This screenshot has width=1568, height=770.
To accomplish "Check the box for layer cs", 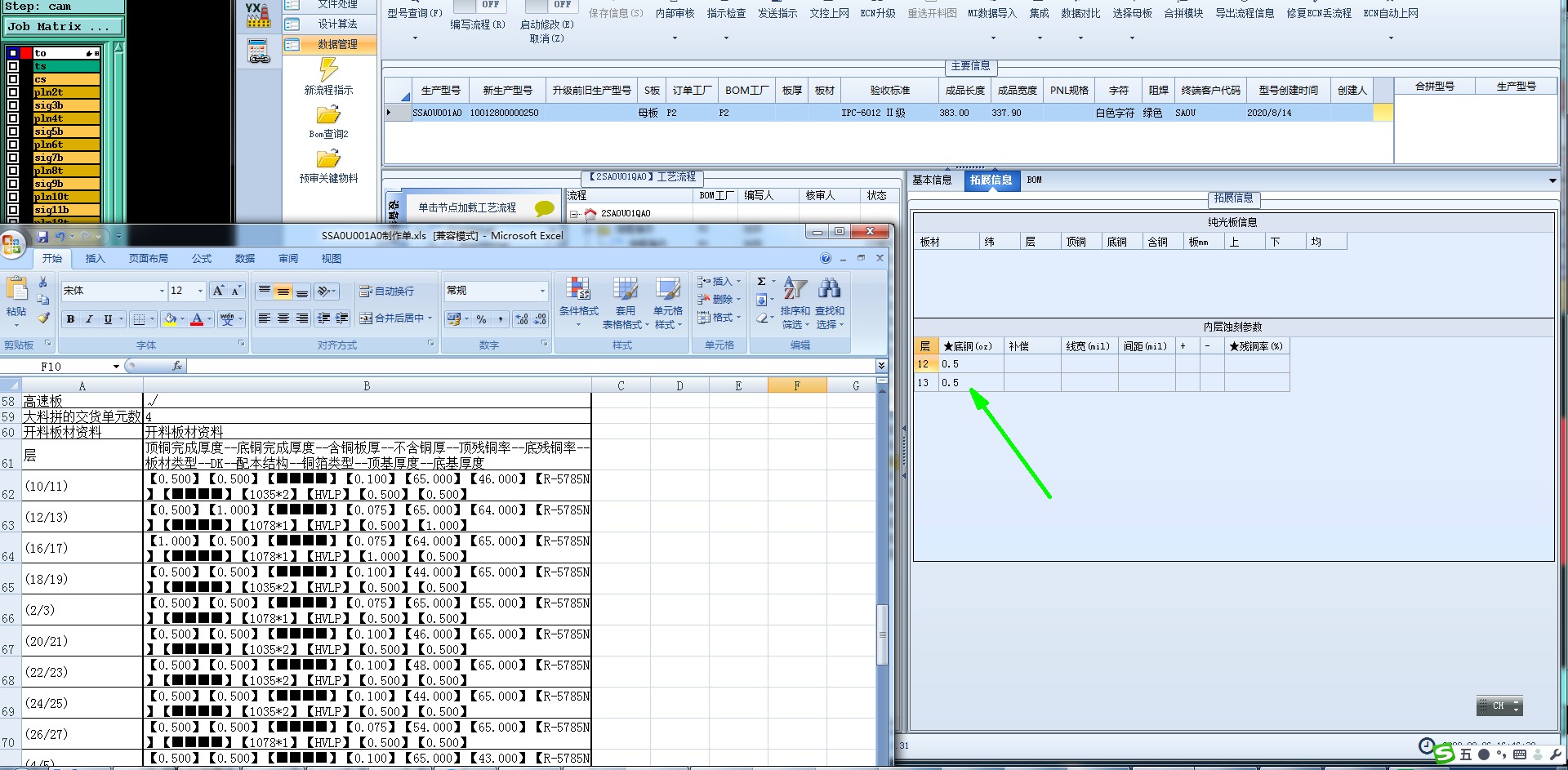I will pos(13,79).
